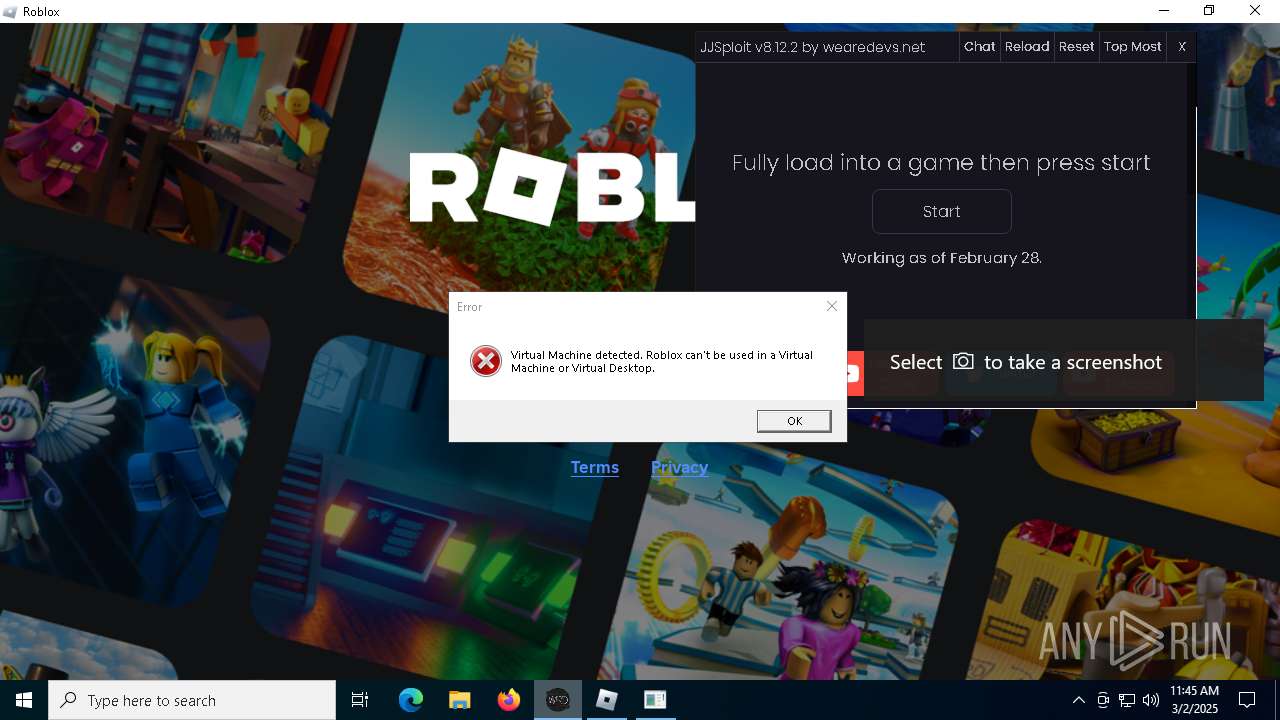Click OK in the Error dialog
1280x720 pixels.
794,421
